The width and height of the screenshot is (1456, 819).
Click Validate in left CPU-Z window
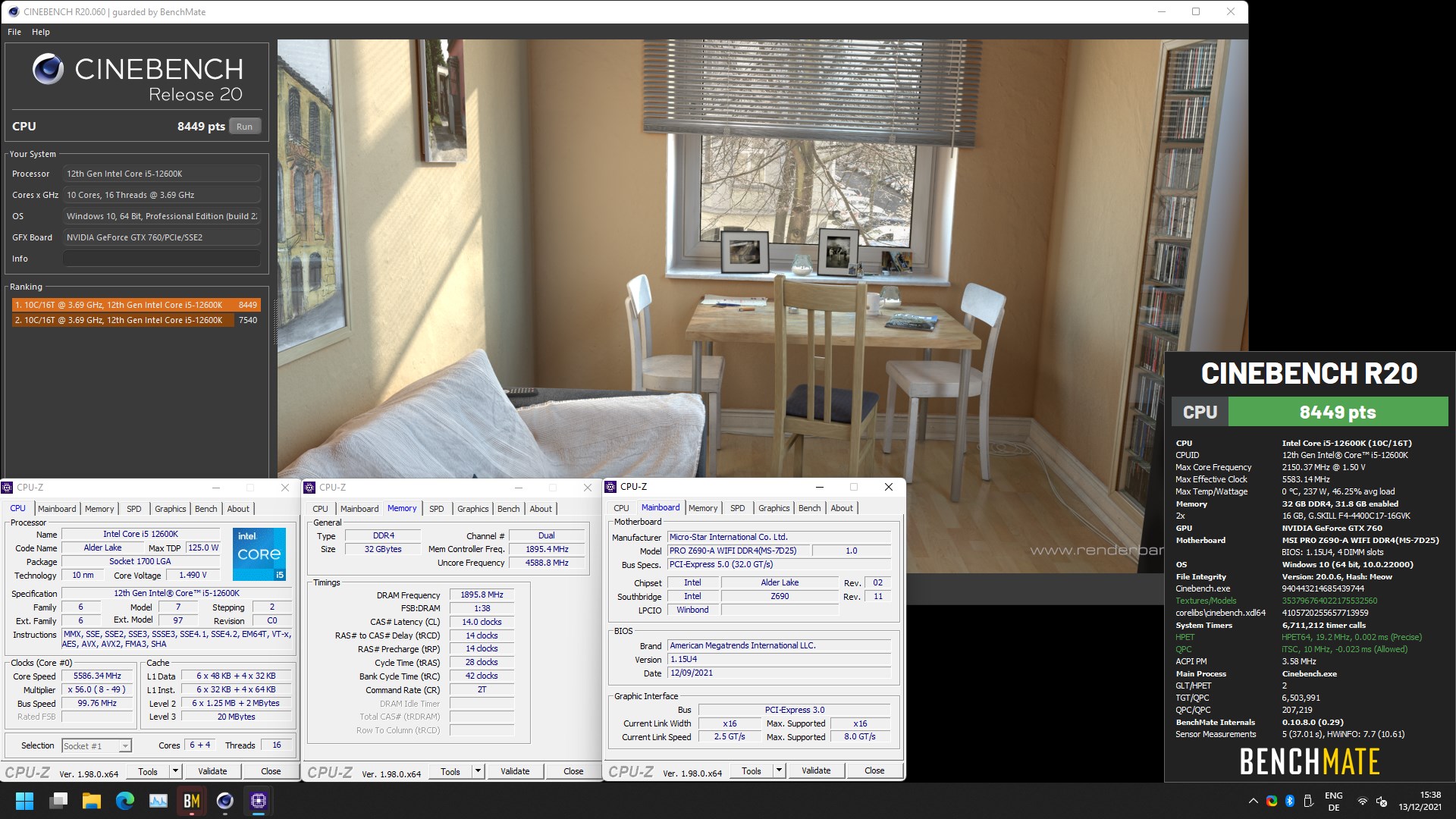212,771
